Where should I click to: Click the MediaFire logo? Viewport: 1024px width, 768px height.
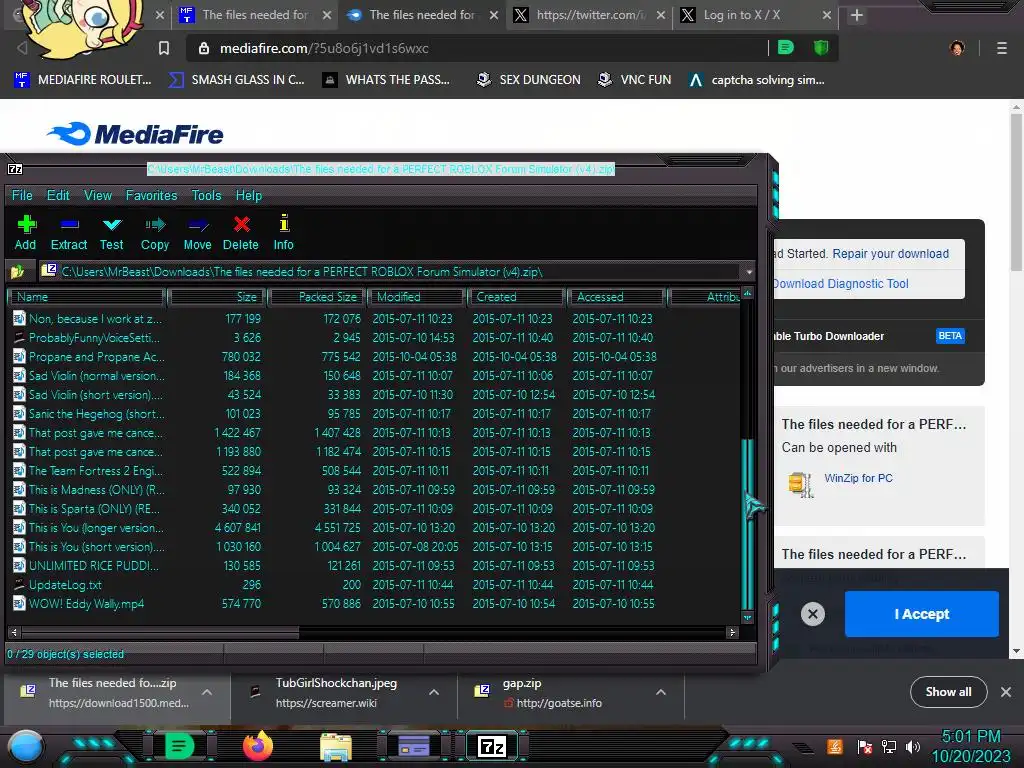tap(136, 134)
